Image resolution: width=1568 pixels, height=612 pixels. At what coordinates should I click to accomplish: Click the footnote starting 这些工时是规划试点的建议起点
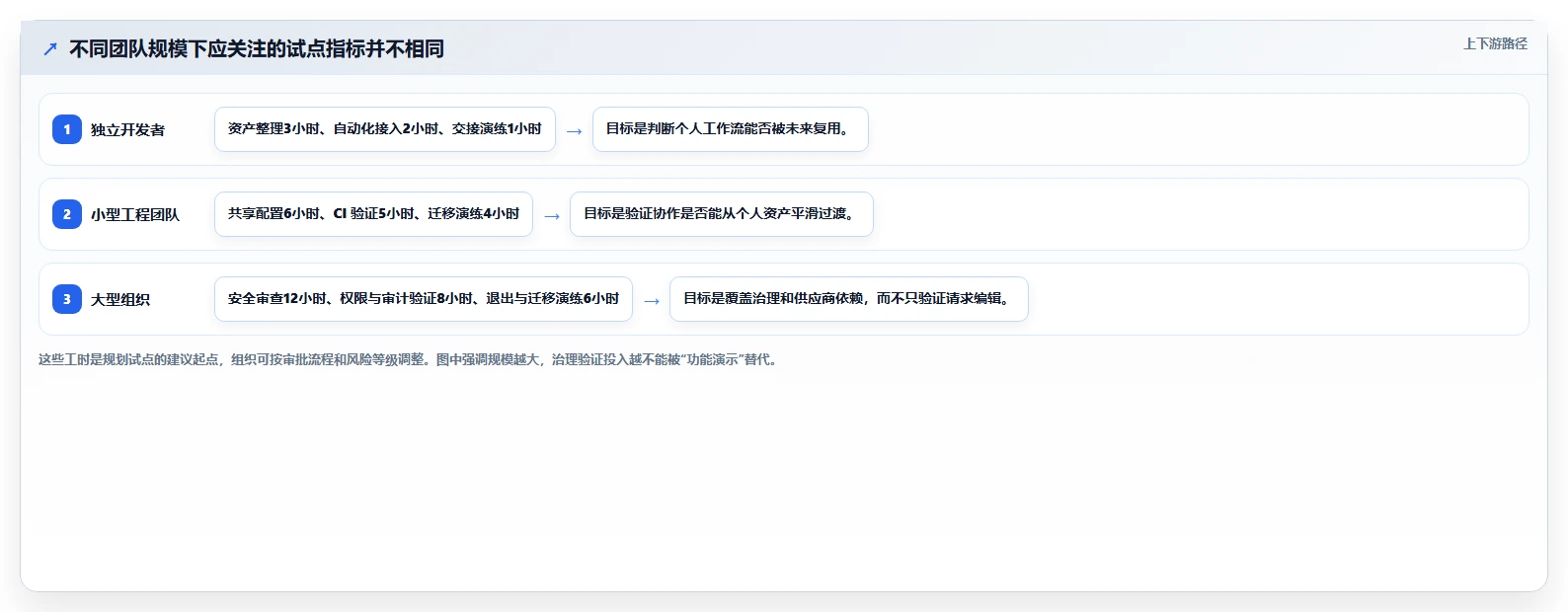[410, 359]
